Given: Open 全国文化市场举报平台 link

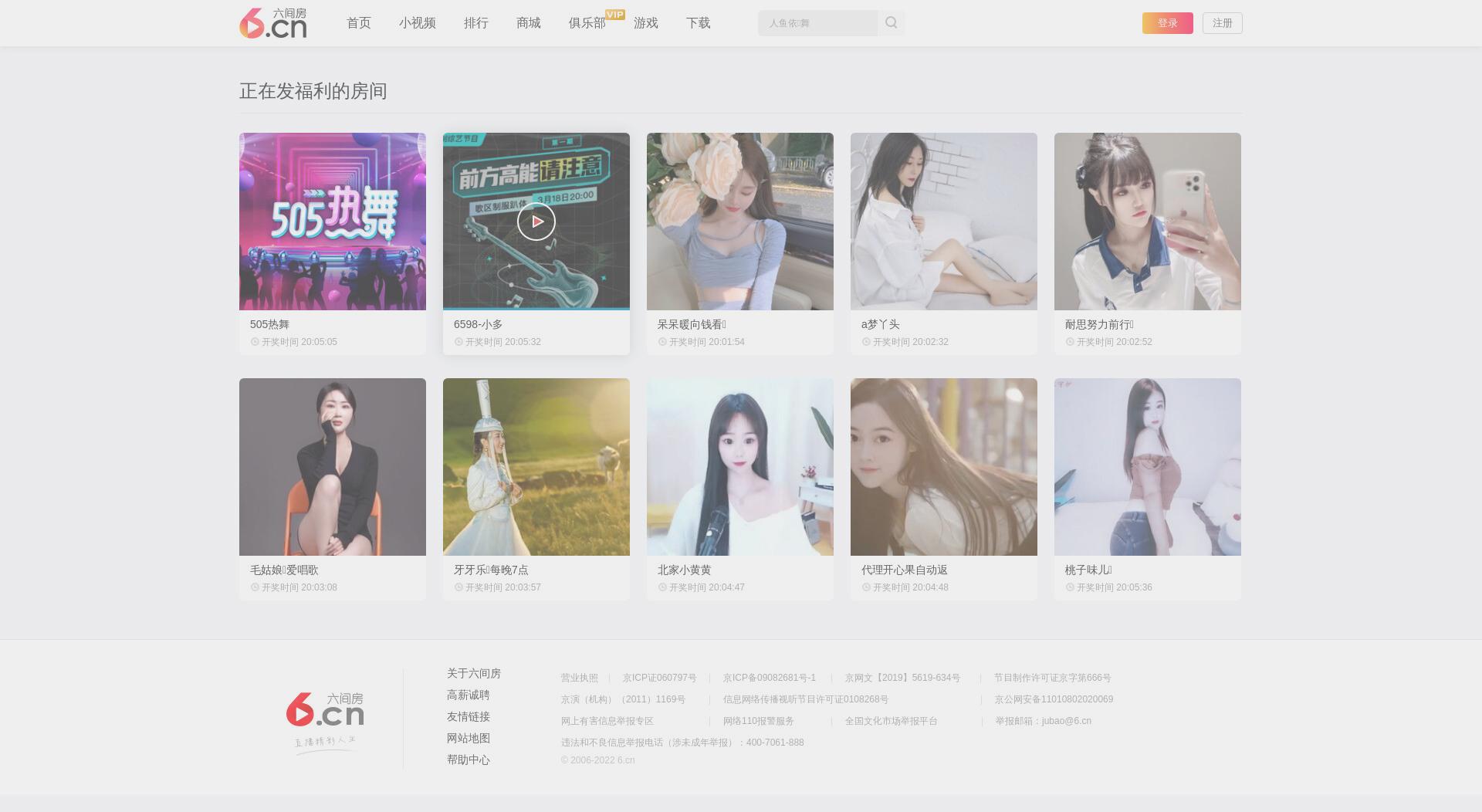Looking at the screenshot, I should click(x=892, y=721).
